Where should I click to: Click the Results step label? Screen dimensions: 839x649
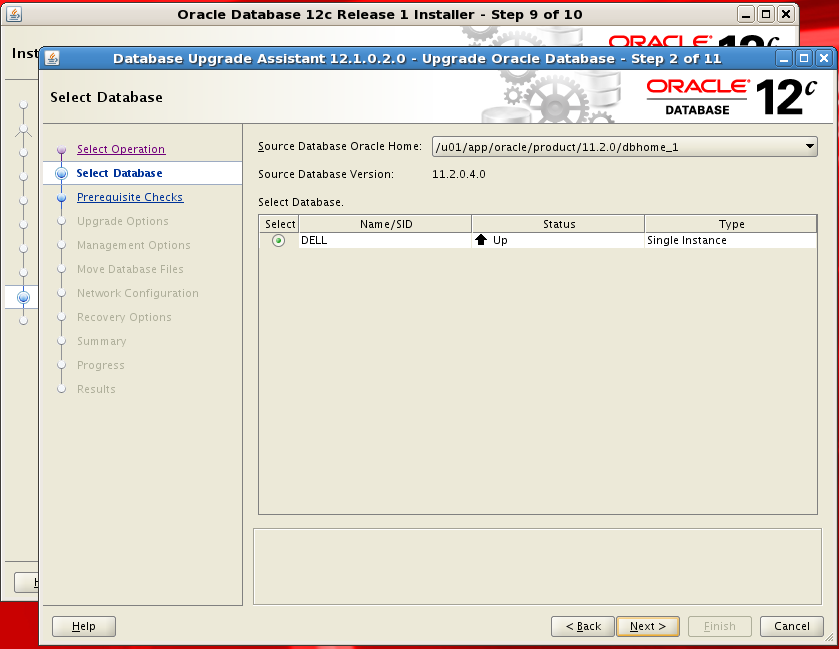pyautogui.click(x=96, y=389)
